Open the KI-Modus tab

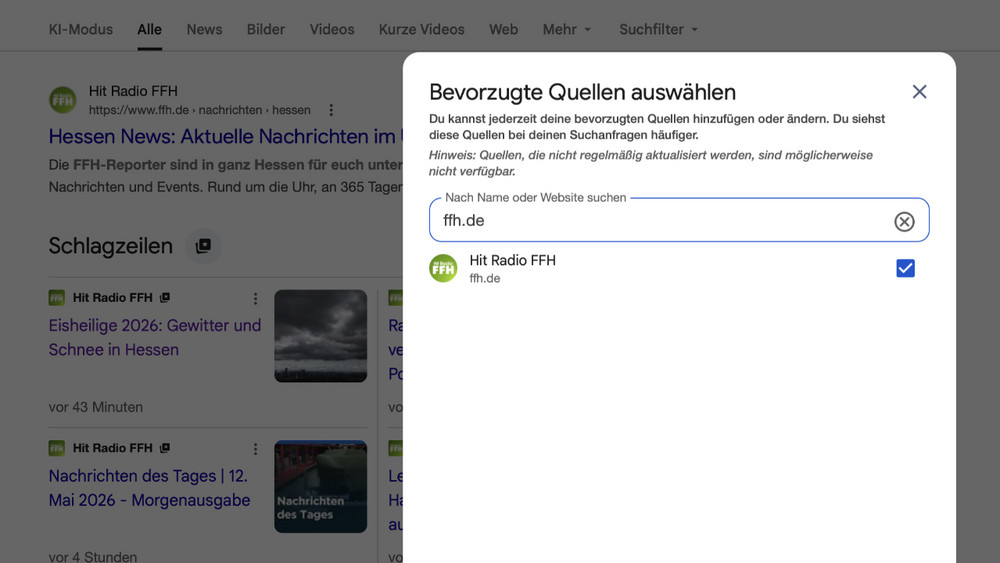(x=81, y=29)
